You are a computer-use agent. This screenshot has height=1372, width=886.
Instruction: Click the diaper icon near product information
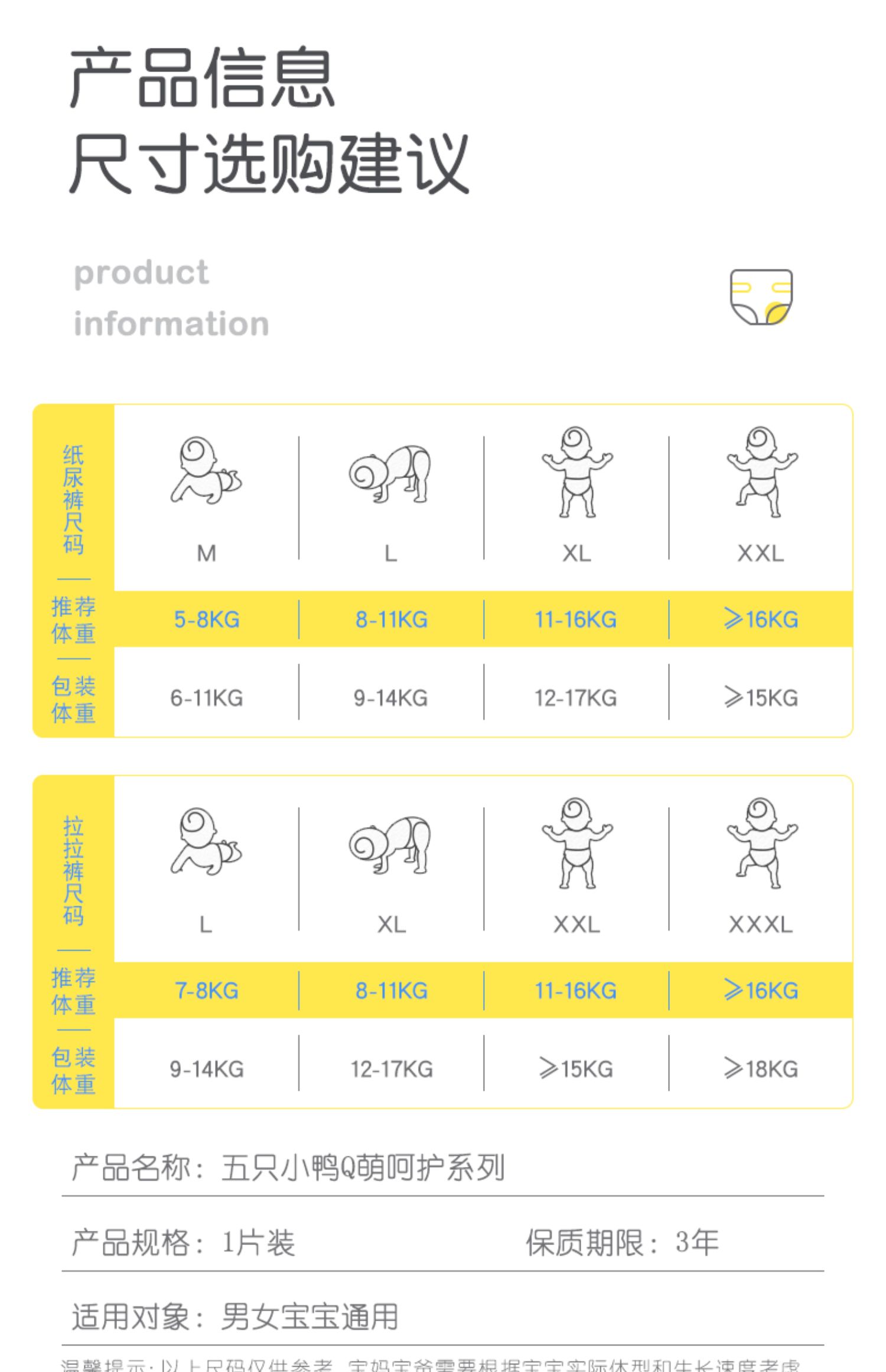(761, 297)
